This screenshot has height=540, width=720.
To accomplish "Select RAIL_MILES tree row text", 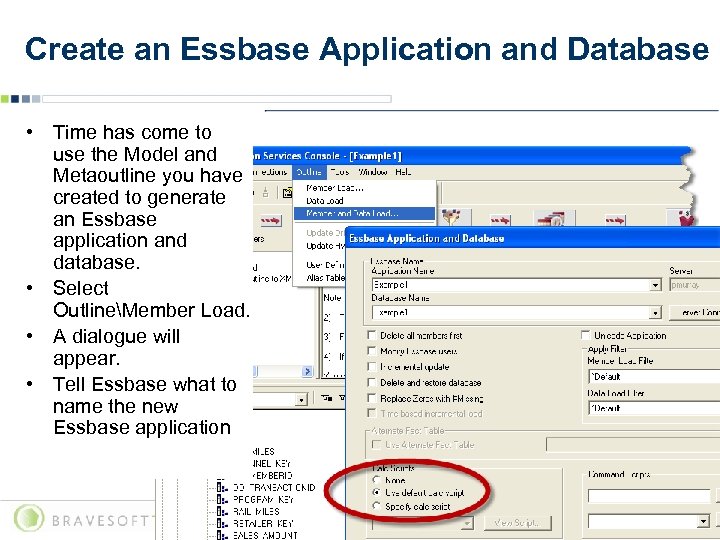I will pos(256,512).
